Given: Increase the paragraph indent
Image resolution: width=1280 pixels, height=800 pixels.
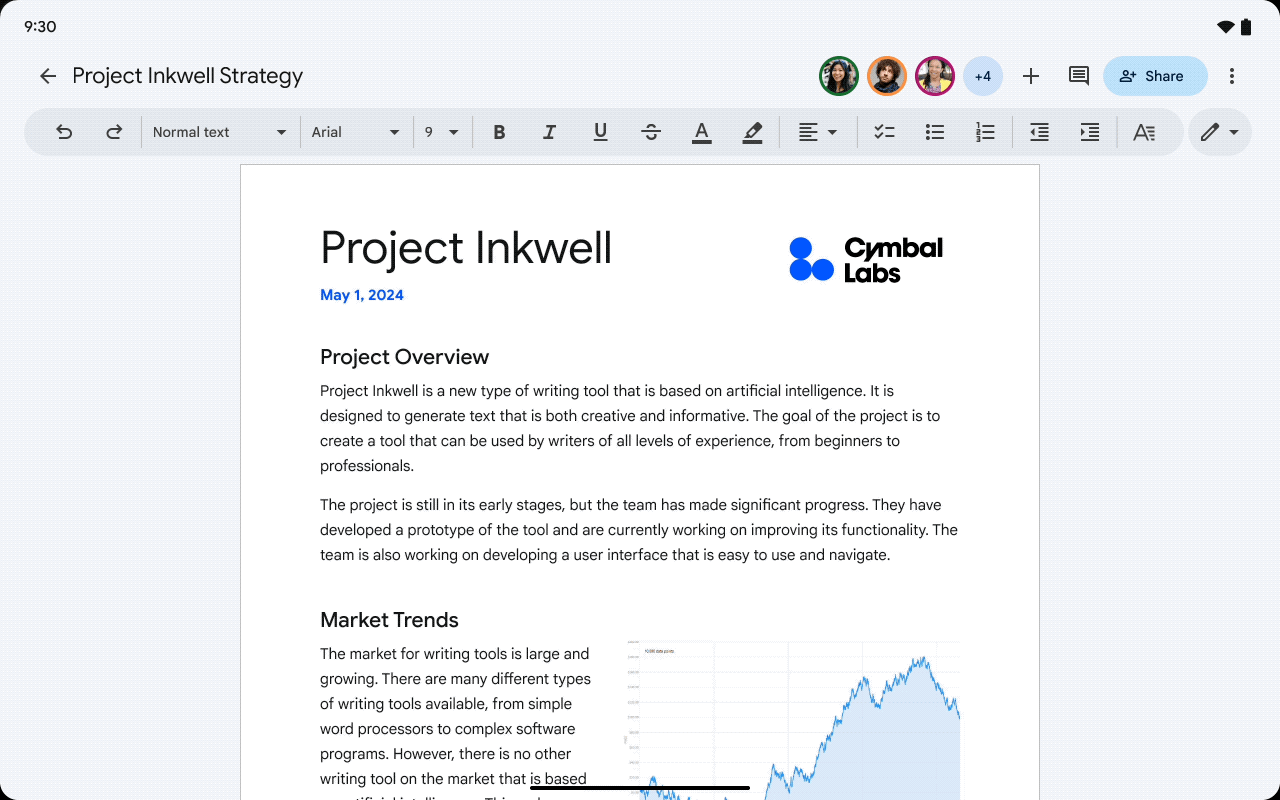Looking at the screenshot, I should pyautogui.click(x=1090, y=132).
